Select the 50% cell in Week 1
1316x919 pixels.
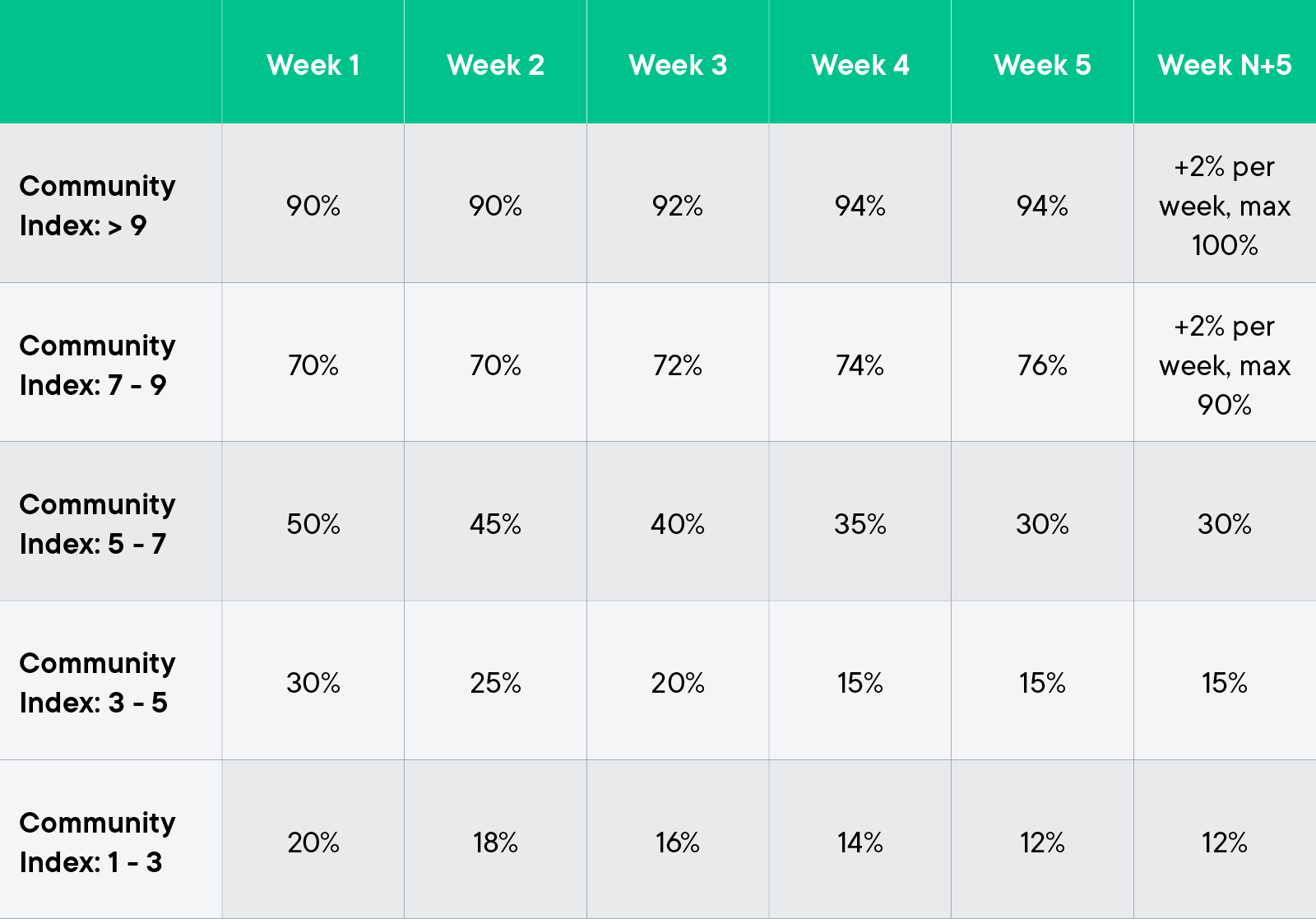click(x=313, y=524)
